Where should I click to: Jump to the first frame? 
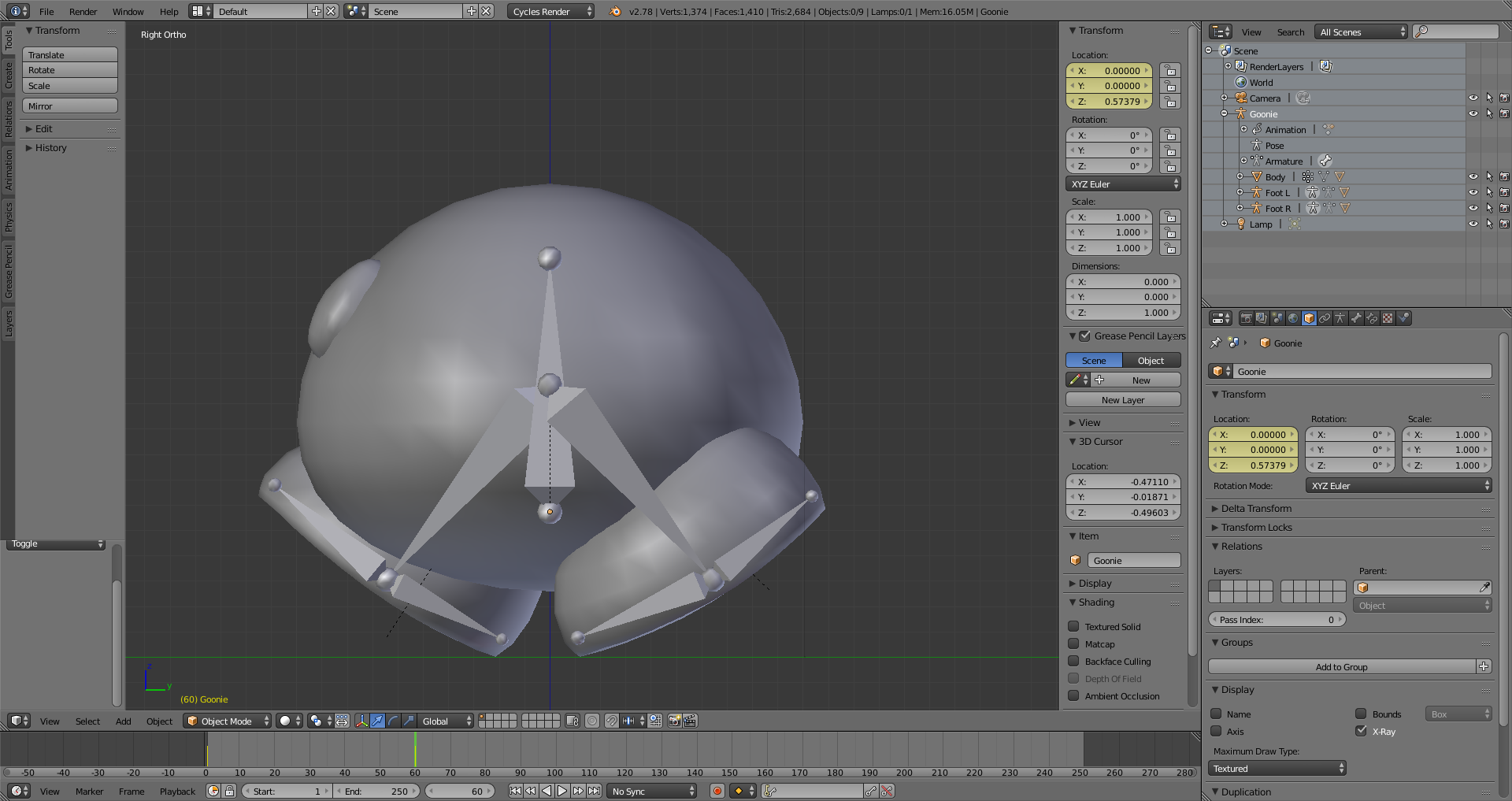(x=515, y=791)
